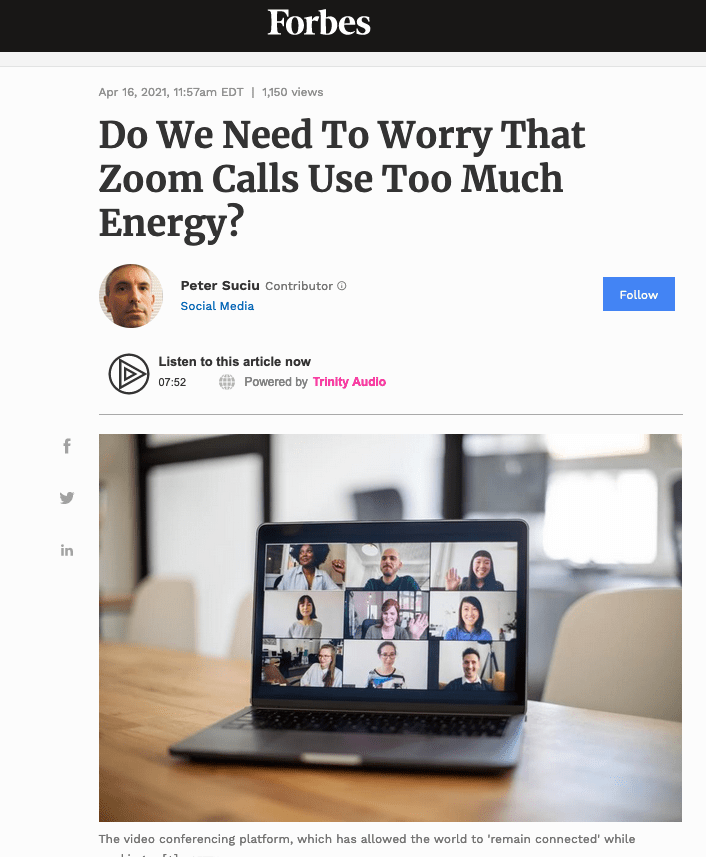The image size is (706, 857).
Task: Click the article headline text
Action: click(x=342, y=179)
